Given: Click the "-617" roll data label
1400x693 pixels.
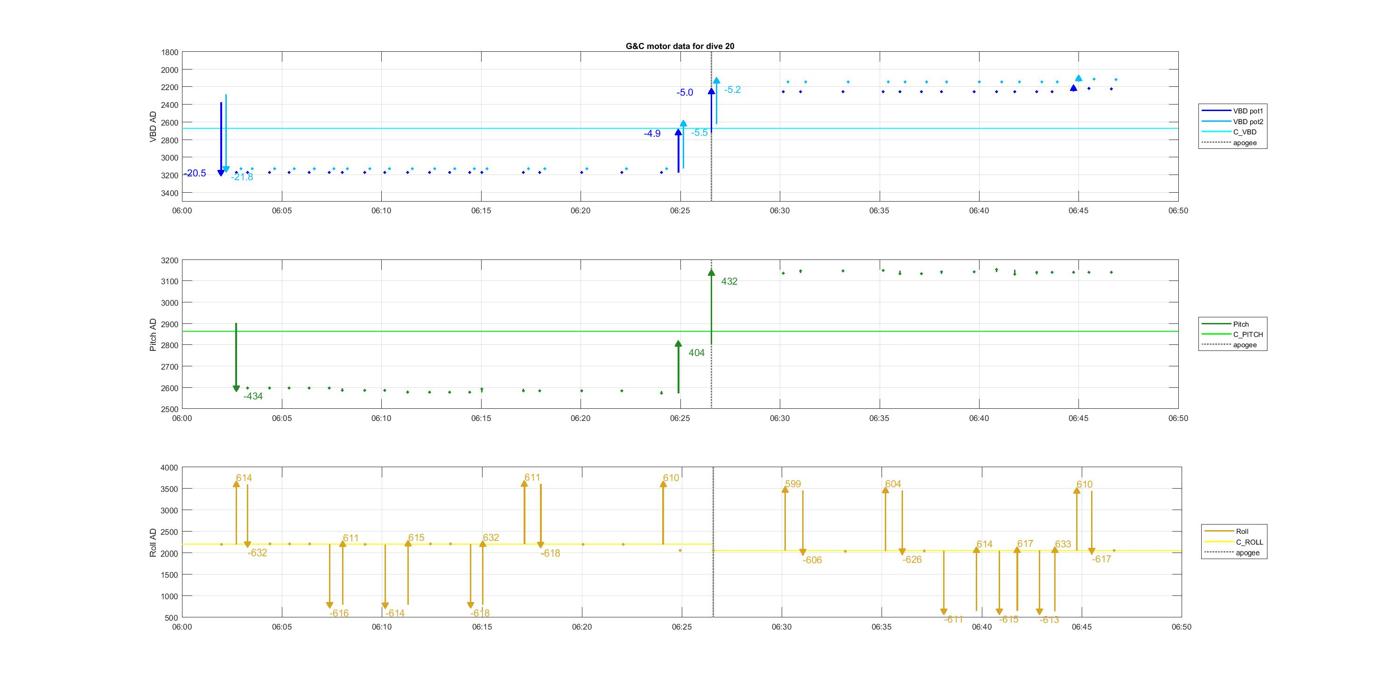Looking at the screenshot, I should pos(1101,560).
